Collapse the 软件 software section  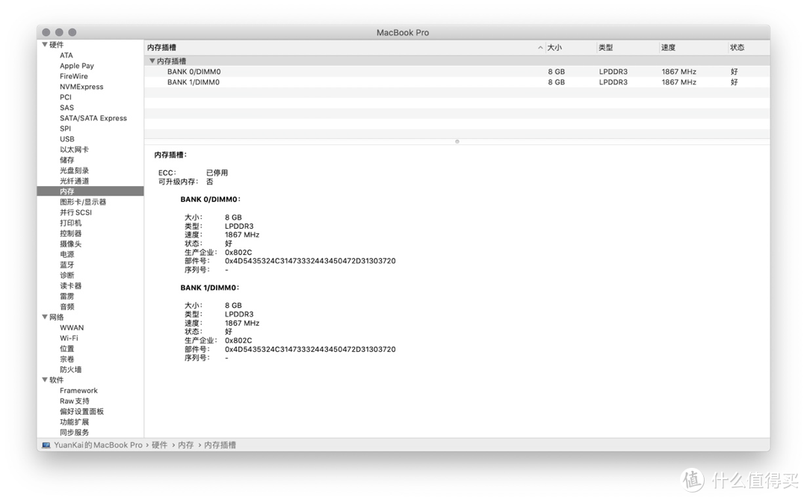[45, 380]
